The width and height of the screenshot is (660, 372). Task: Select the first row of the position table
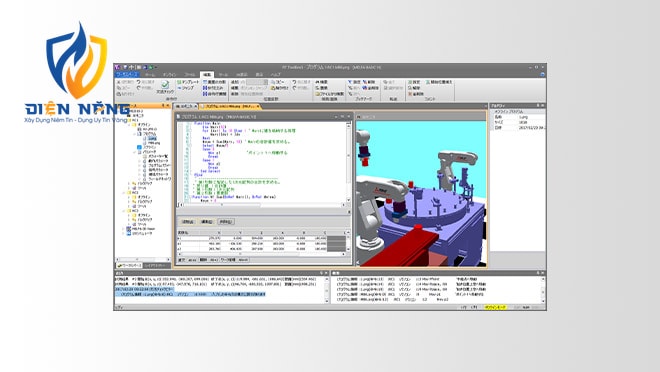tap(261, 238)
